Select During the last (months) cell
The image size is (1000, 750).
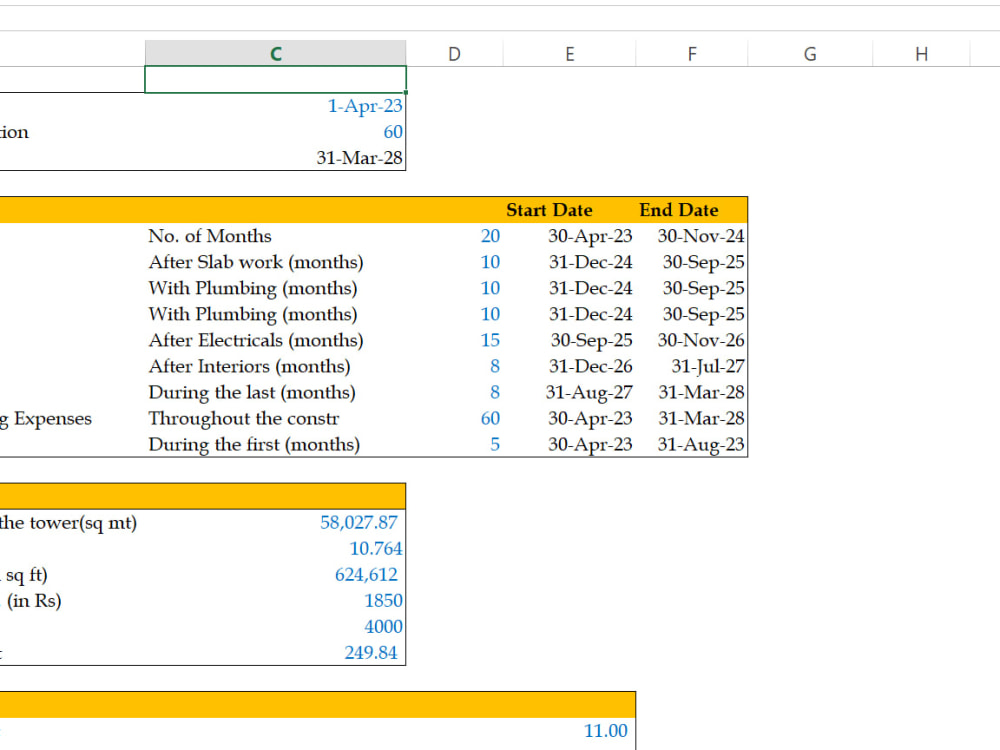(276, 392)
